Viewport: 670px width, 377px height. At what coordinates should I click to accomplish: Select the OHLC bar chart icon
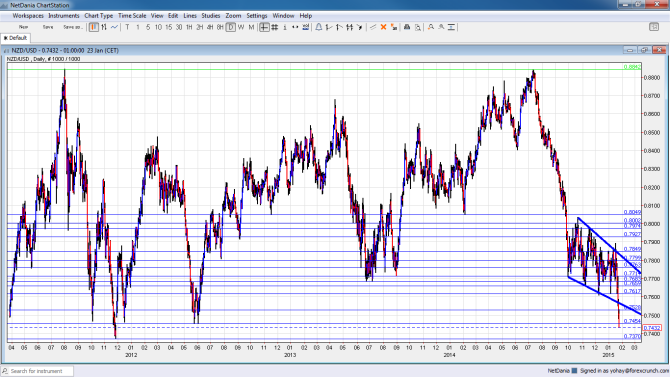click(104, 27)
